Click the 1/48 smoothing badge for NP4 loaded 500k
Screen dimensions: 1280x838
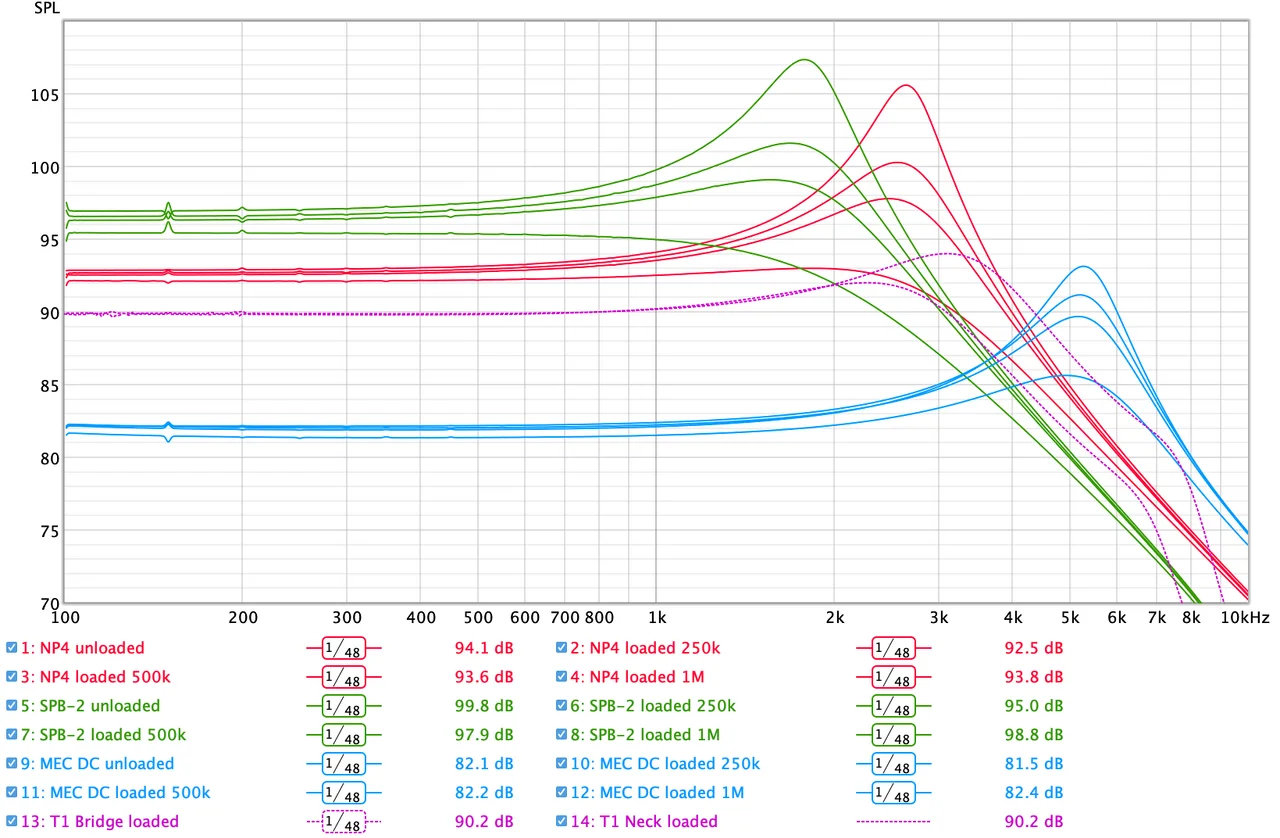[344, 677]
